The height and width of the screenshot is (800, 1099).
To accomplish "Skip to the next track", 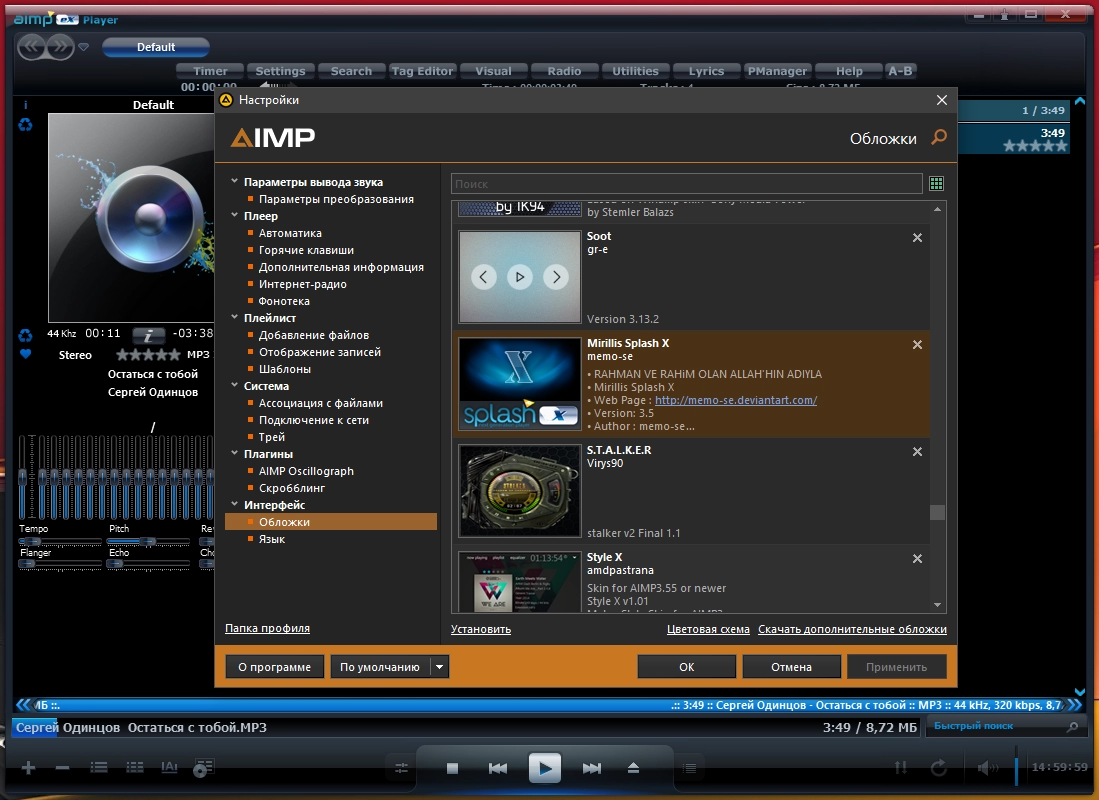I will [592, 768].
